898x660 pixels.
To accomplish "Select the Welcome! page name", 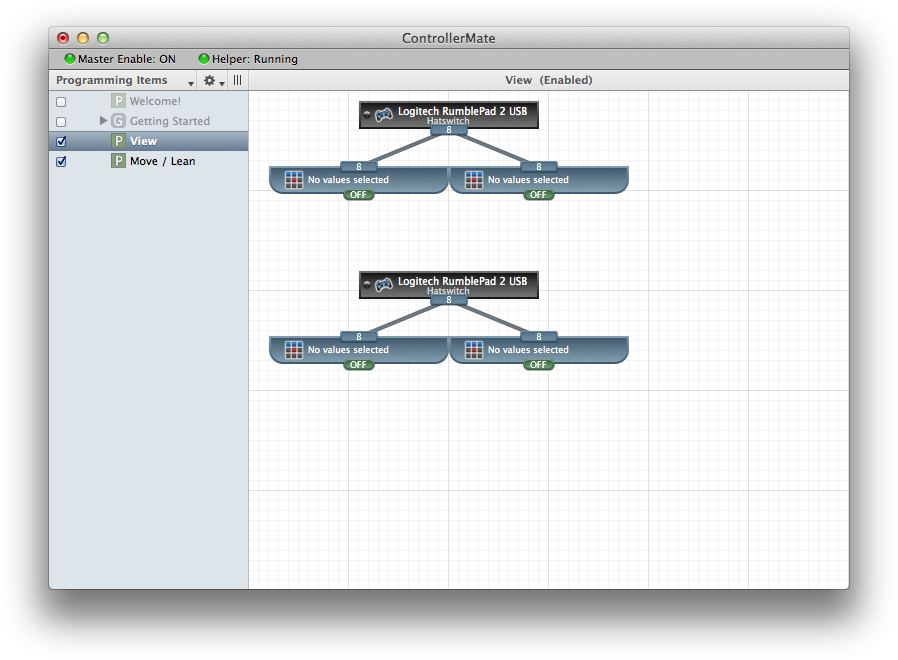I will (x=155, y=101).
